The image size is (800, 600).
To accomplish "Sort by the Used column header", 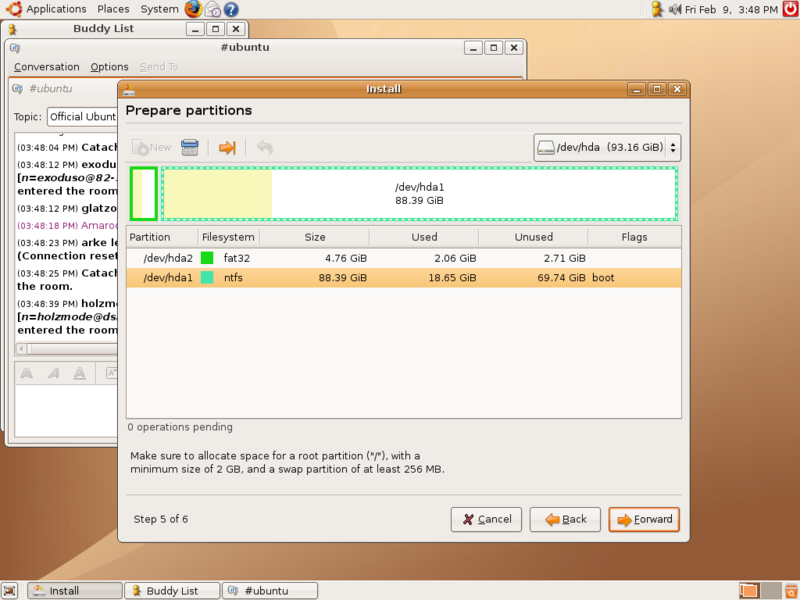I will point(424,237).
